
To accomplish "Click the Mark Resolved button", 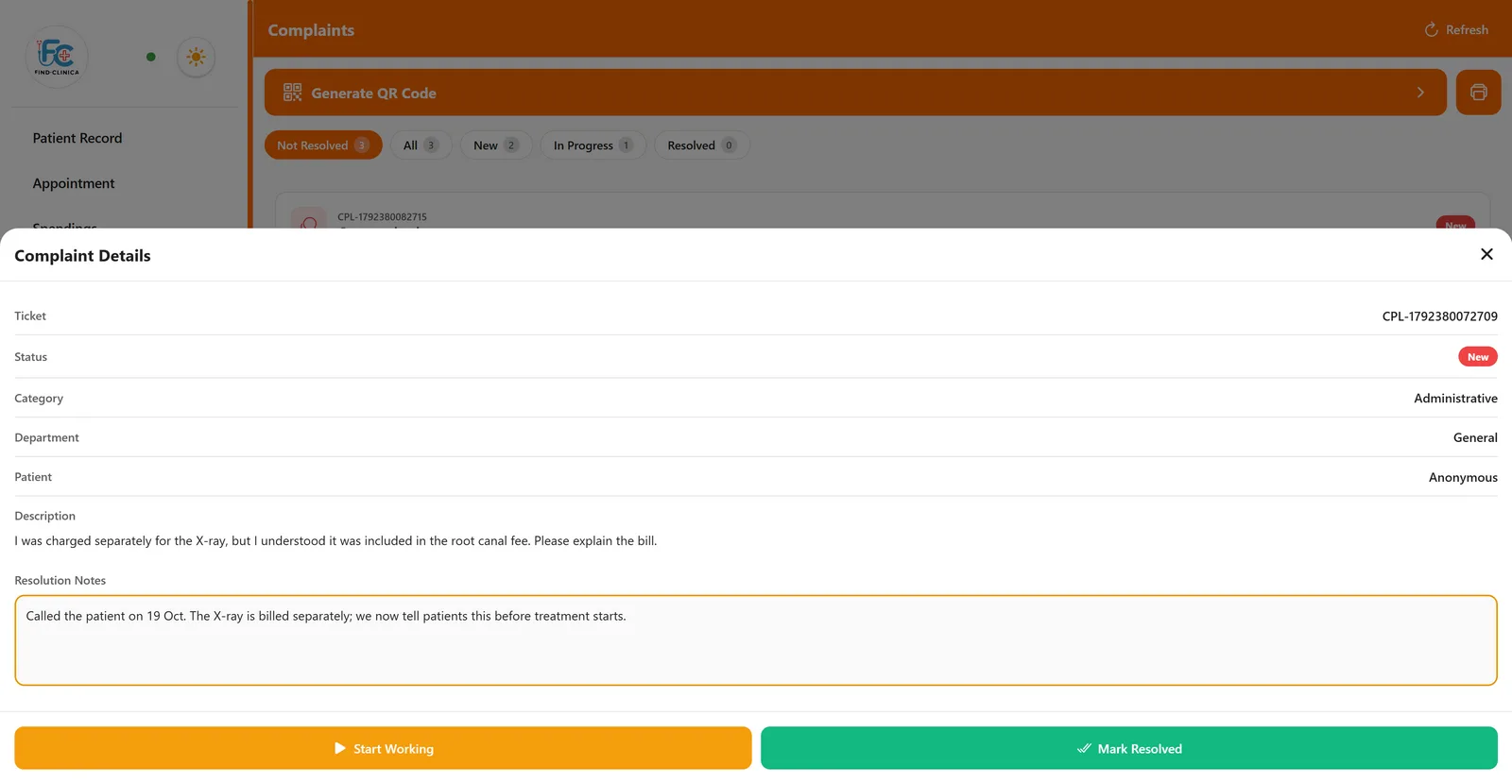I will pos(1129,748).
